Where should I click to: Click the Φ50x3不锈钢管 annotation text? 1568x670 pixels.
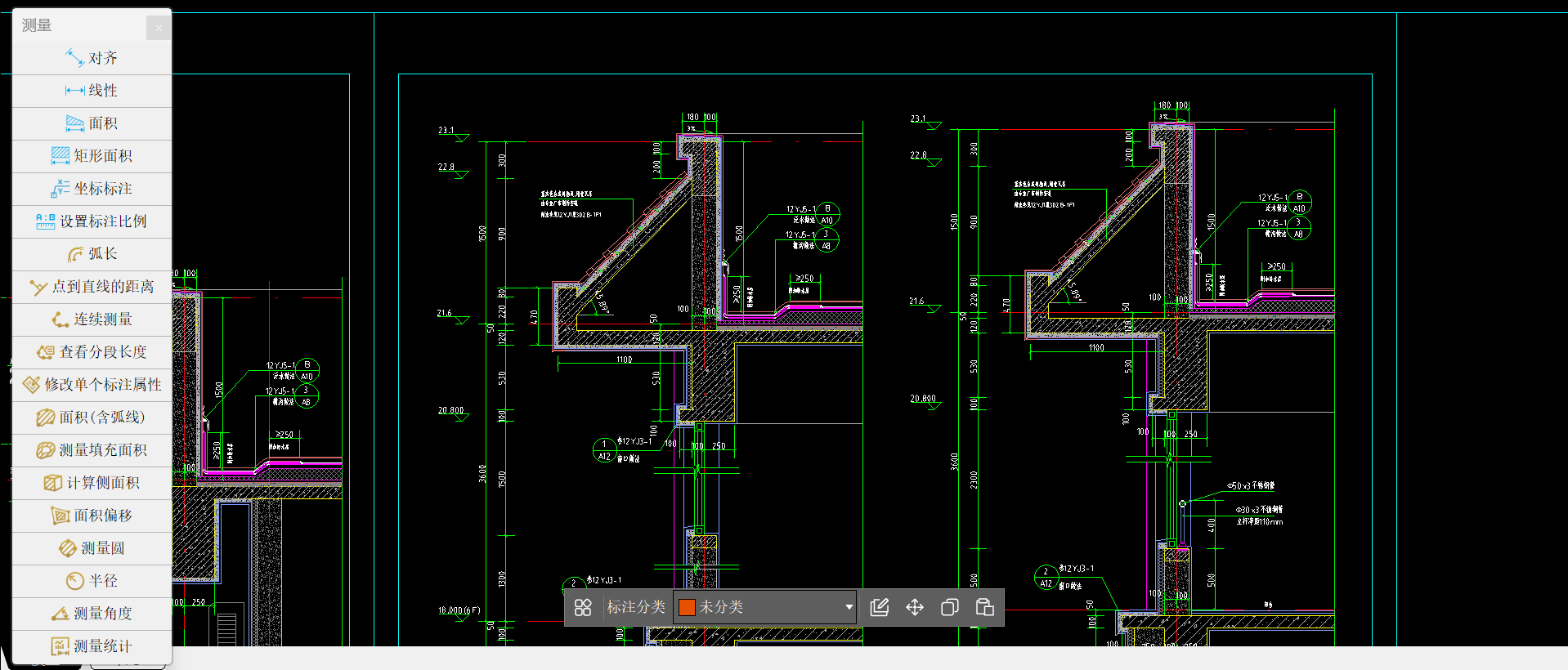pos(1251,485)
